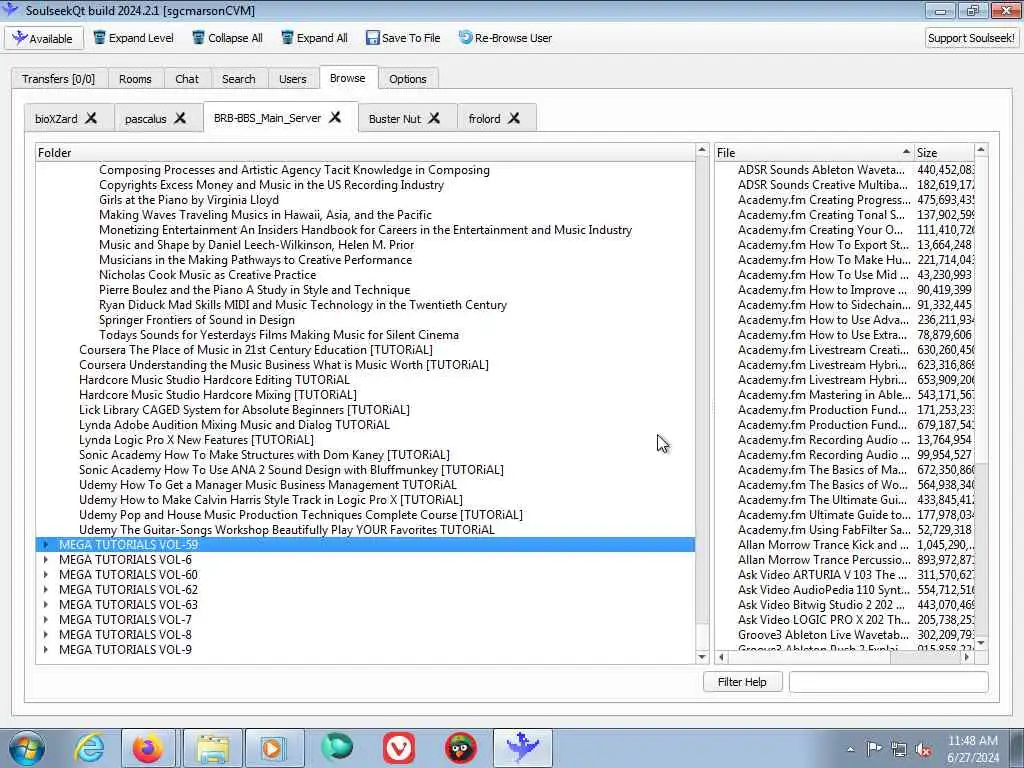
Task: Expand the MEGA TUTORIALS VOL-6 folder arrow
Action: tap(46, 560)
